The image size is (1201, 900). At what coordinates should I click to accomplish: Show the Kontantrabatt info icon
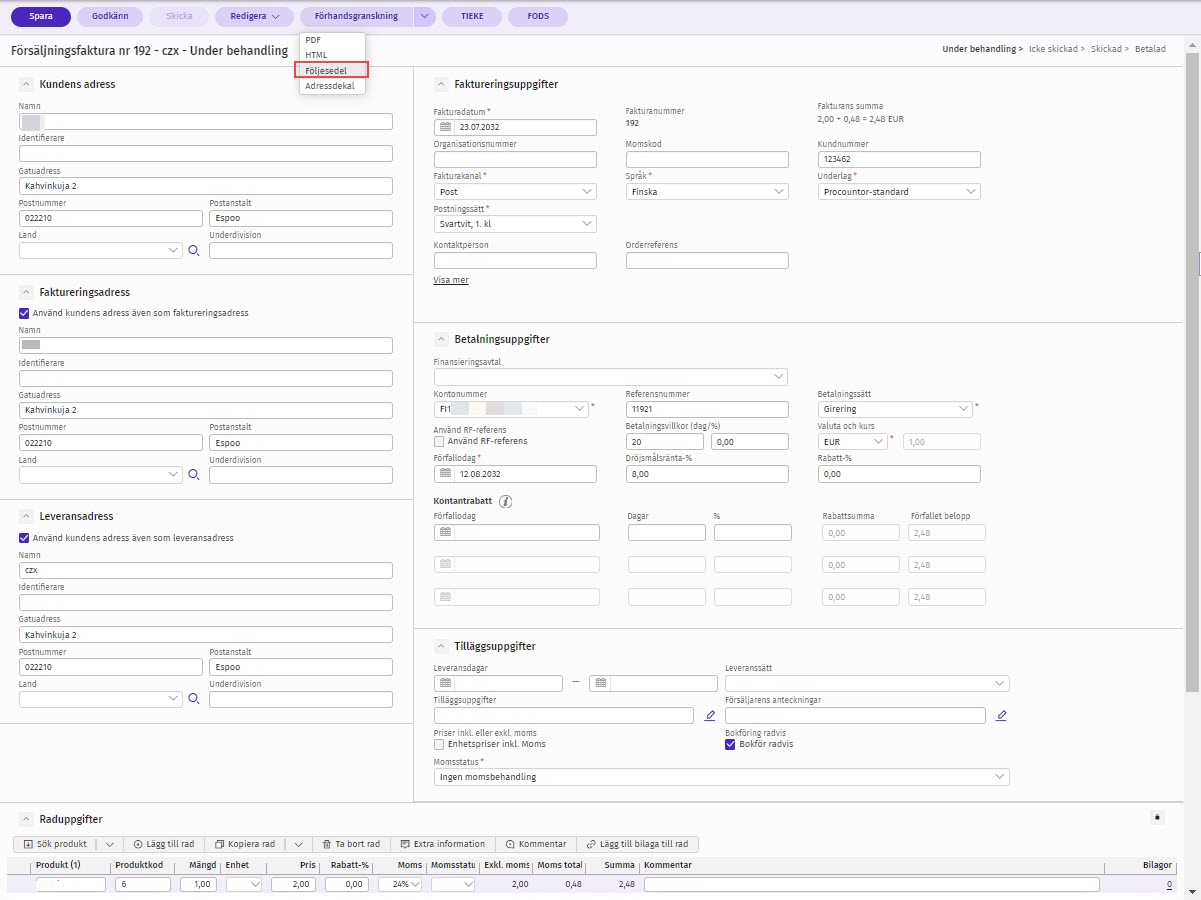click(505, 501)
